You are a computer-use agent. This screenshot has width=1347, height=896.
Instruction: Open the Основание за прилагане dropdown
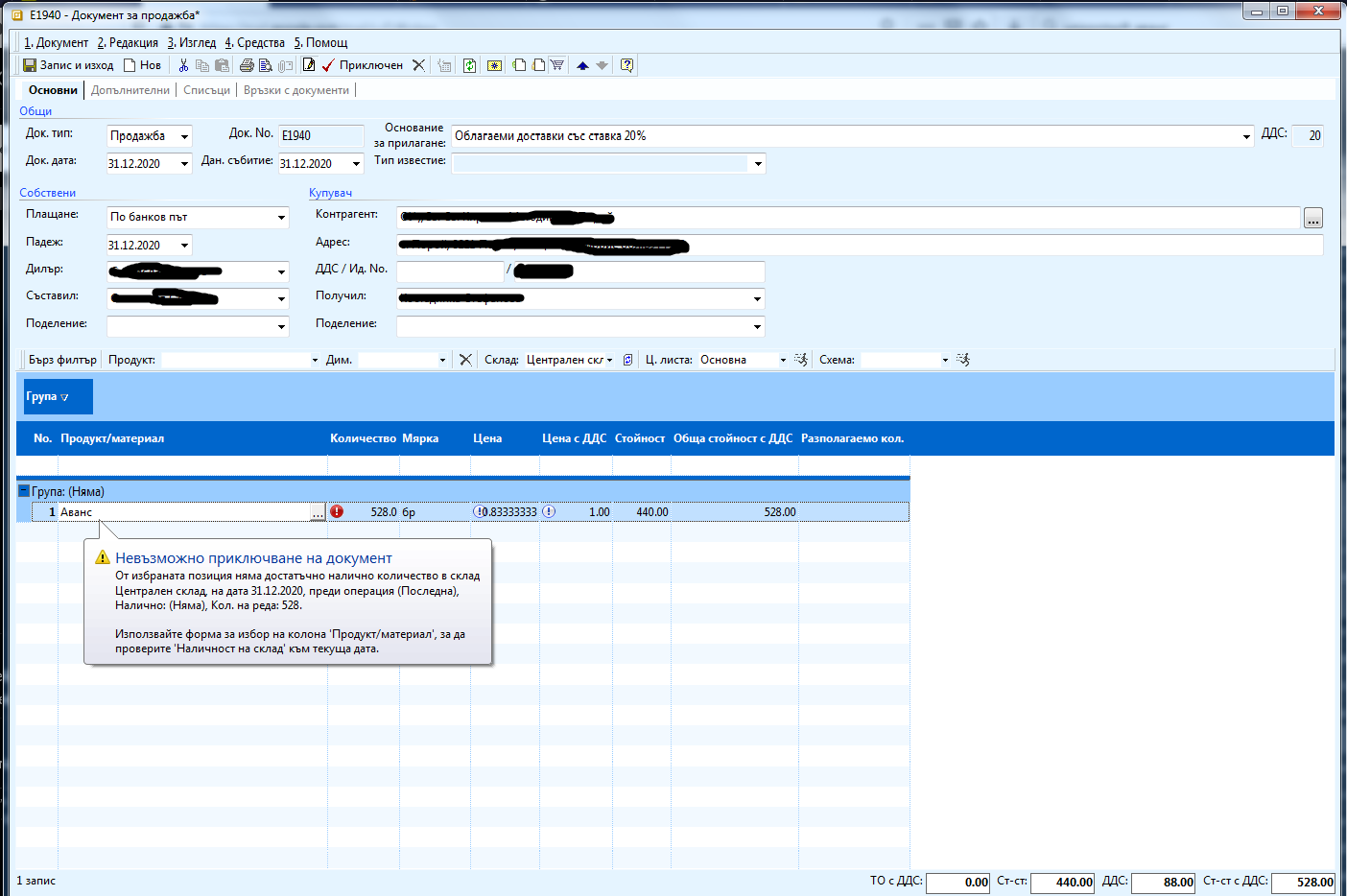coord(1246,137)
